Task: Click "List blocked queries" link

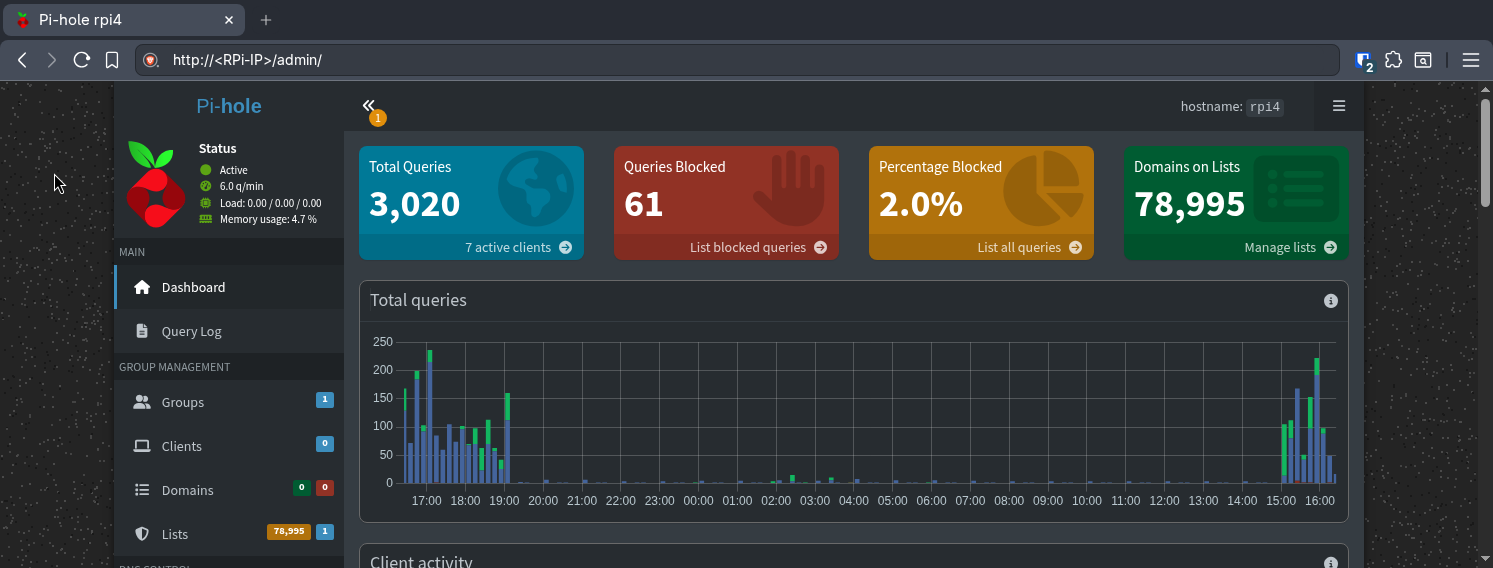Action: click(x=757, y=247)
